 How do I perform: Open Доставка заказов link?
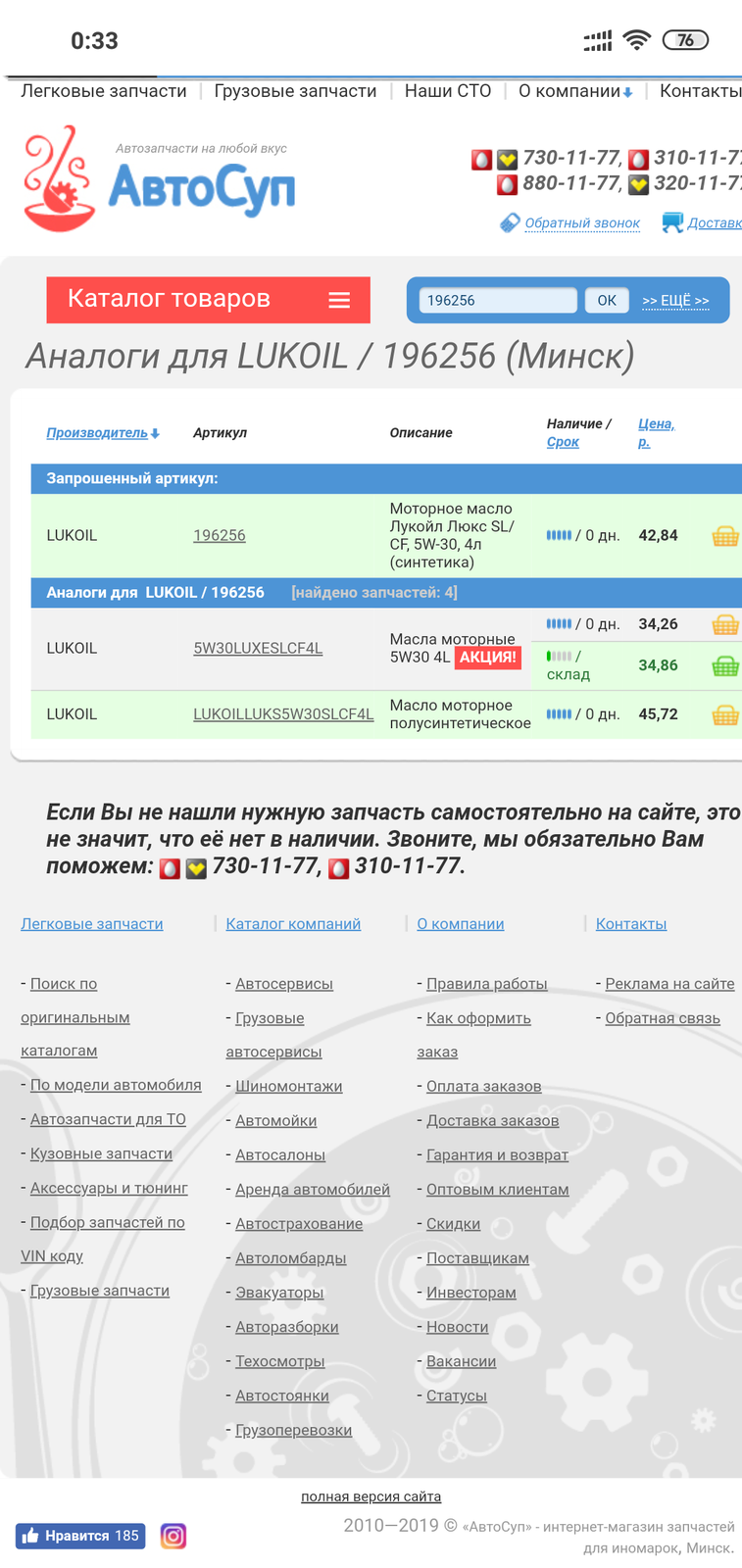pos(493,1121)
